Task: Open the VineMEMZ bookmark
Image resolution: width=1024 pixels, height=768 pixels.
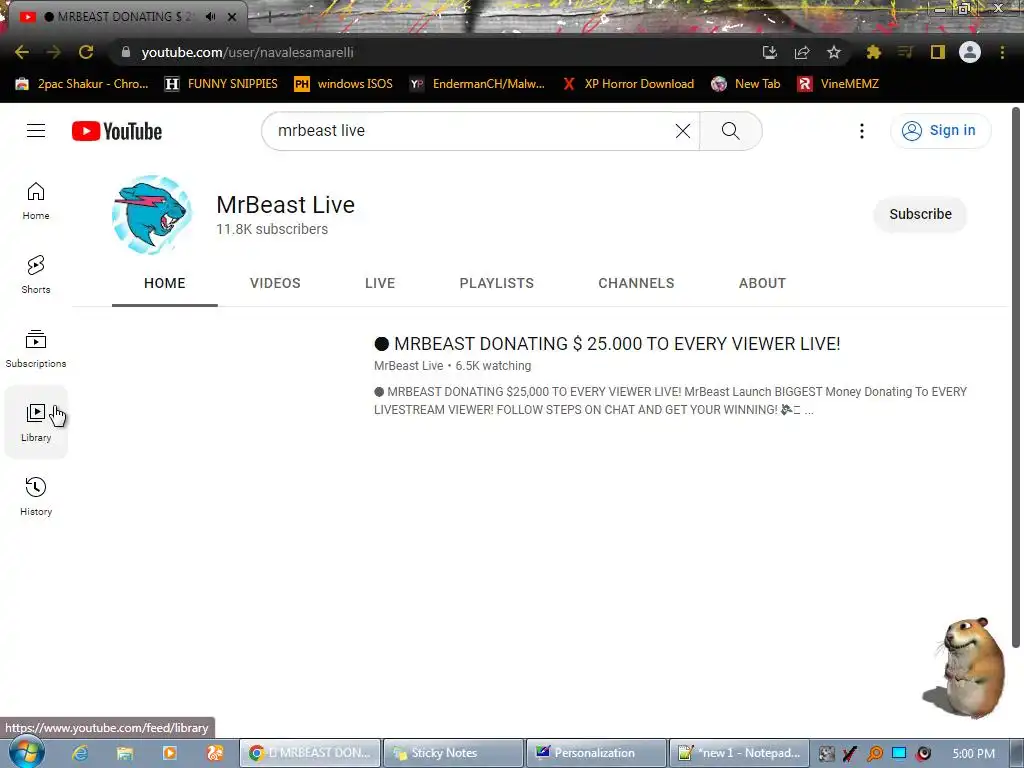Action: (839, 84)
